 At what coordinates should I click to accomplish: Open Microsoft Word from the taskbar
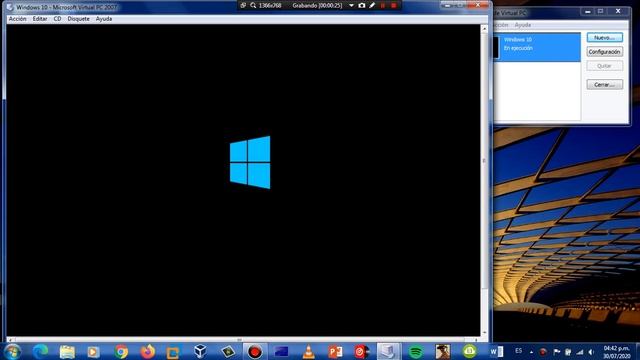[496, 351]
